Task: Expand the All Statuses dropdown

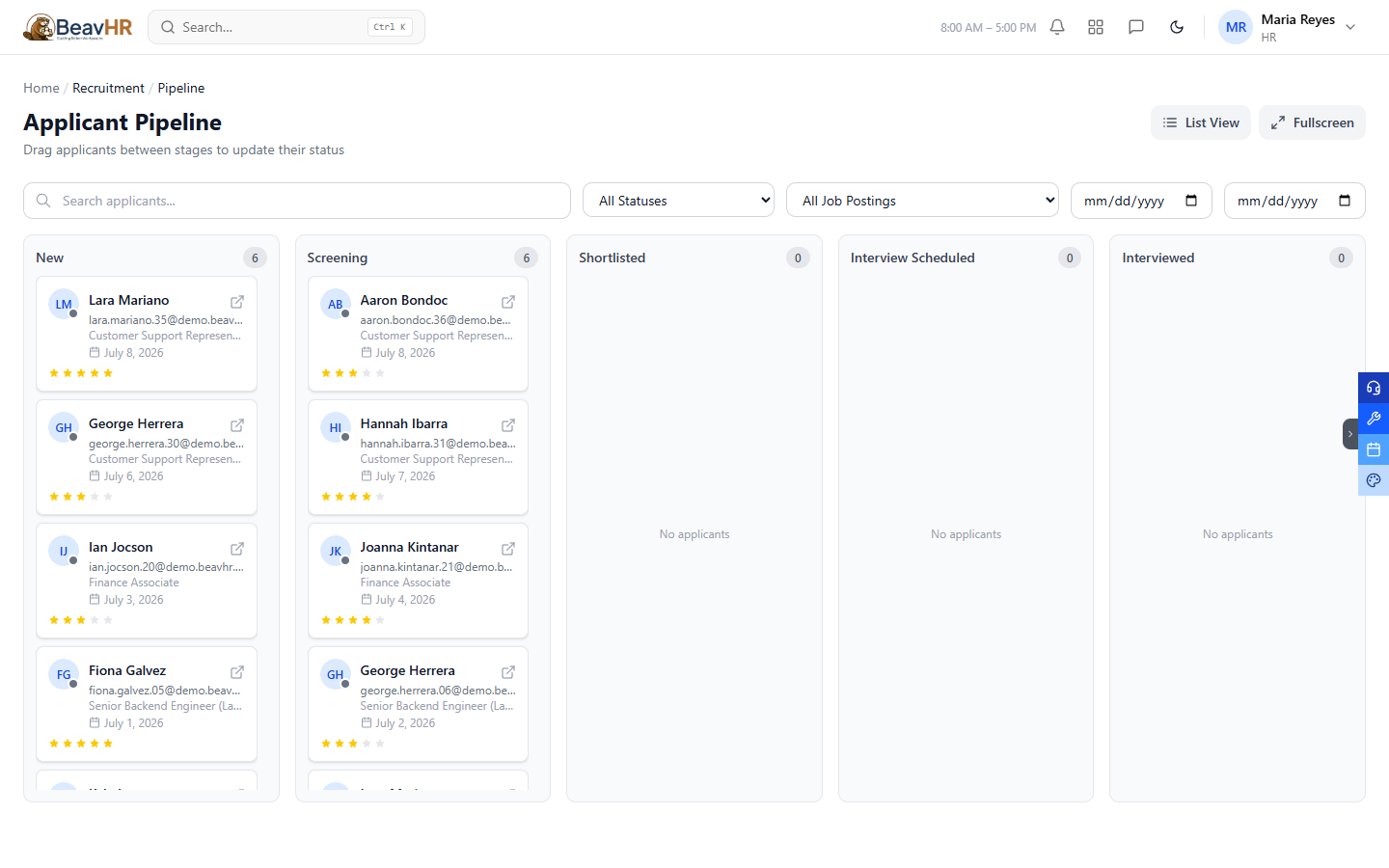Action: [x=678, y=200]
